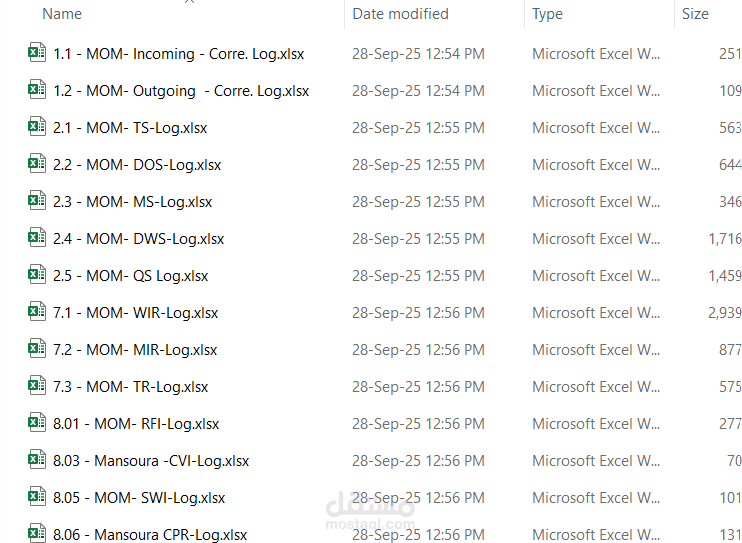
Task: Click the icon of 7.2 - MOM- MIR-Log.xlsx
Action: tap(37, 348)
